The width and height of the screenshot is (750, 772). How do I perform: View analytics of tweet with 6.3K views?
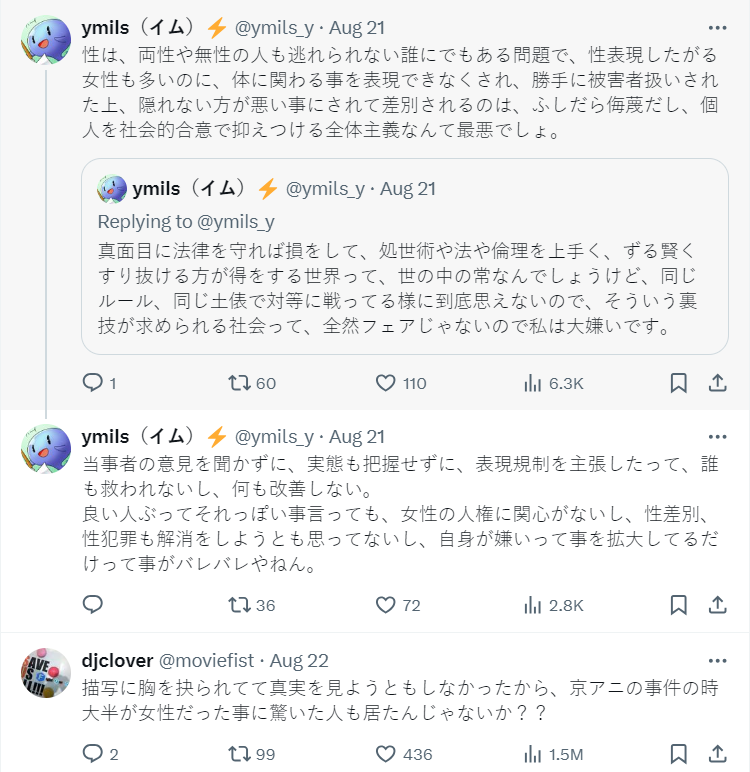pos(533,383)
